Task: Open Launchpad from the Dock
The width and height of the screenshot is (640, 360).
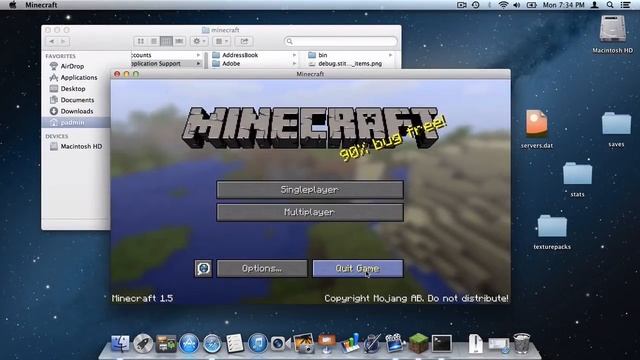Action: click(x=143, y=343)
